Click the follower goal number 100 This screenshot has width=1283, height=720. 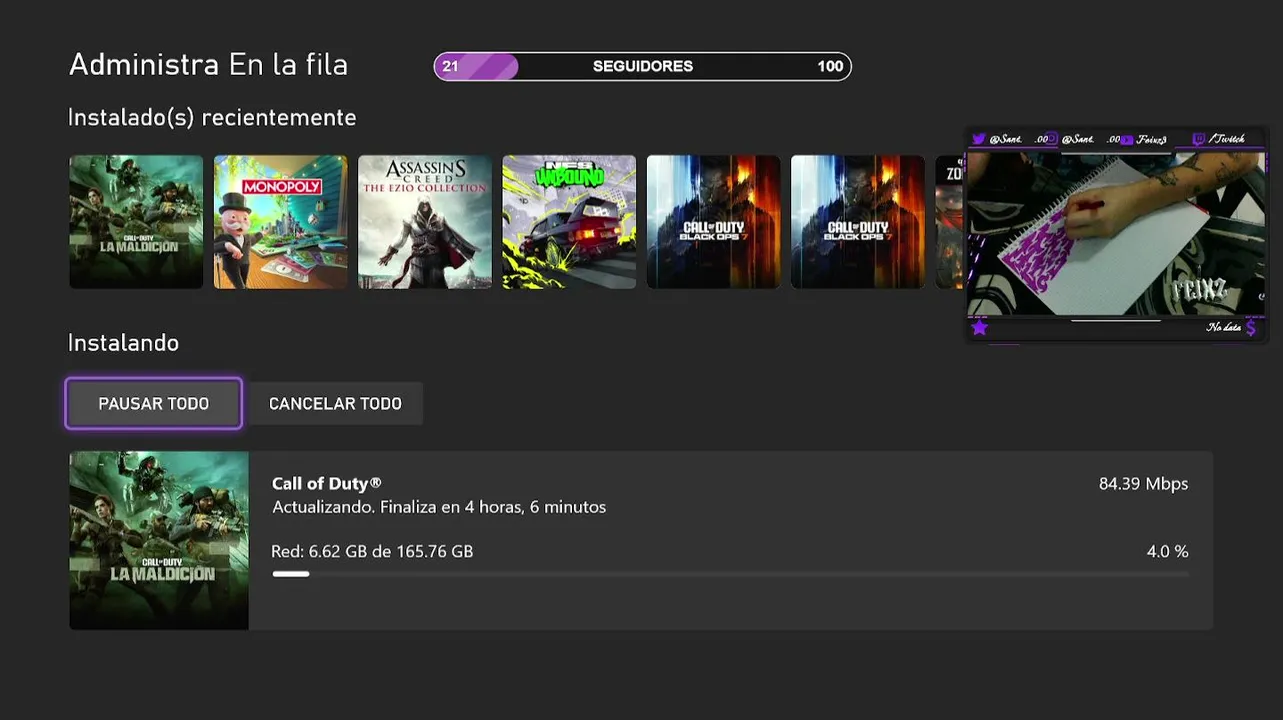(830, 66)
